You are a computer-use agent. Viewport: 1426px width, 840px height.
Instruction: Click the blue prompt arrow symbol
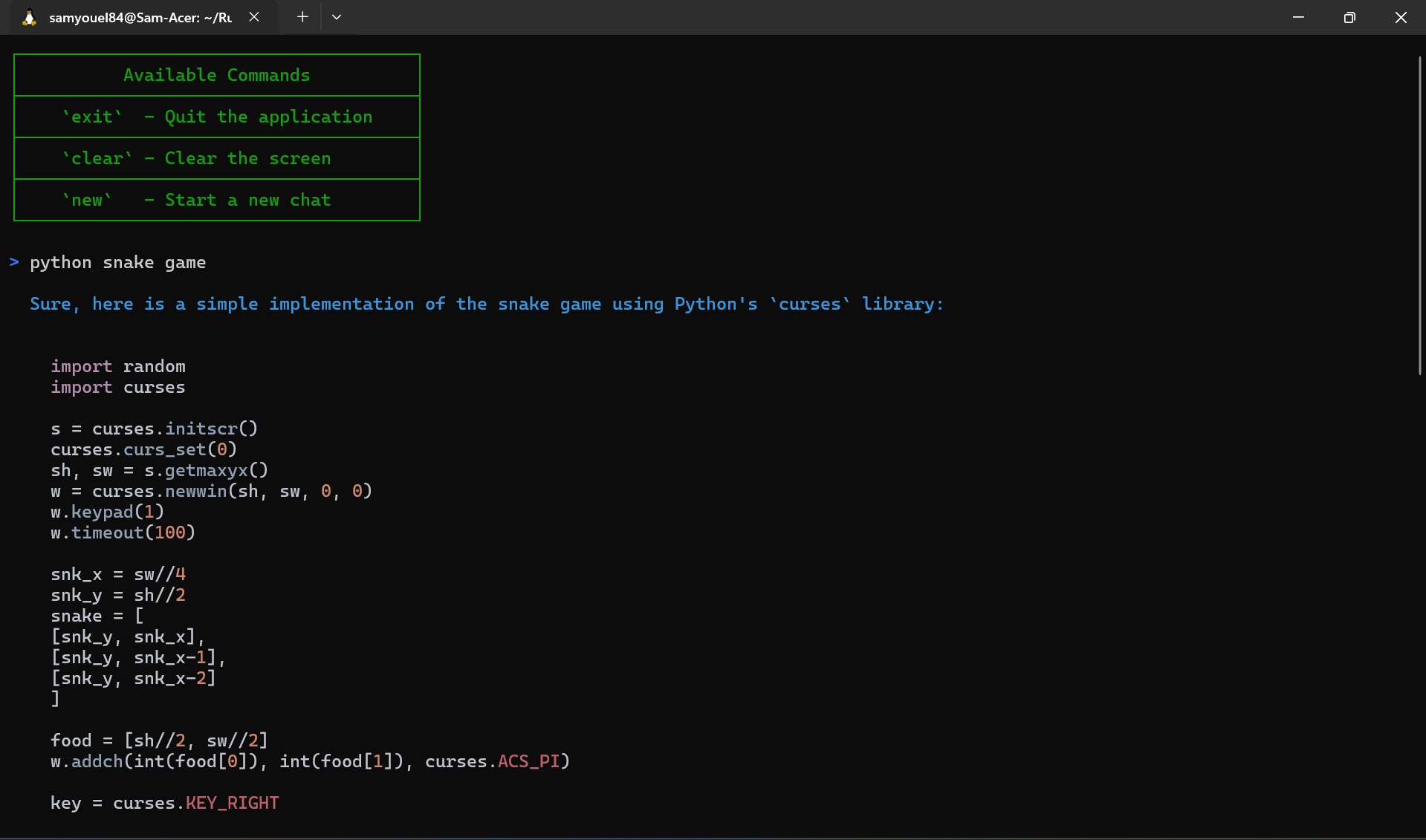(x=14, y=262)
